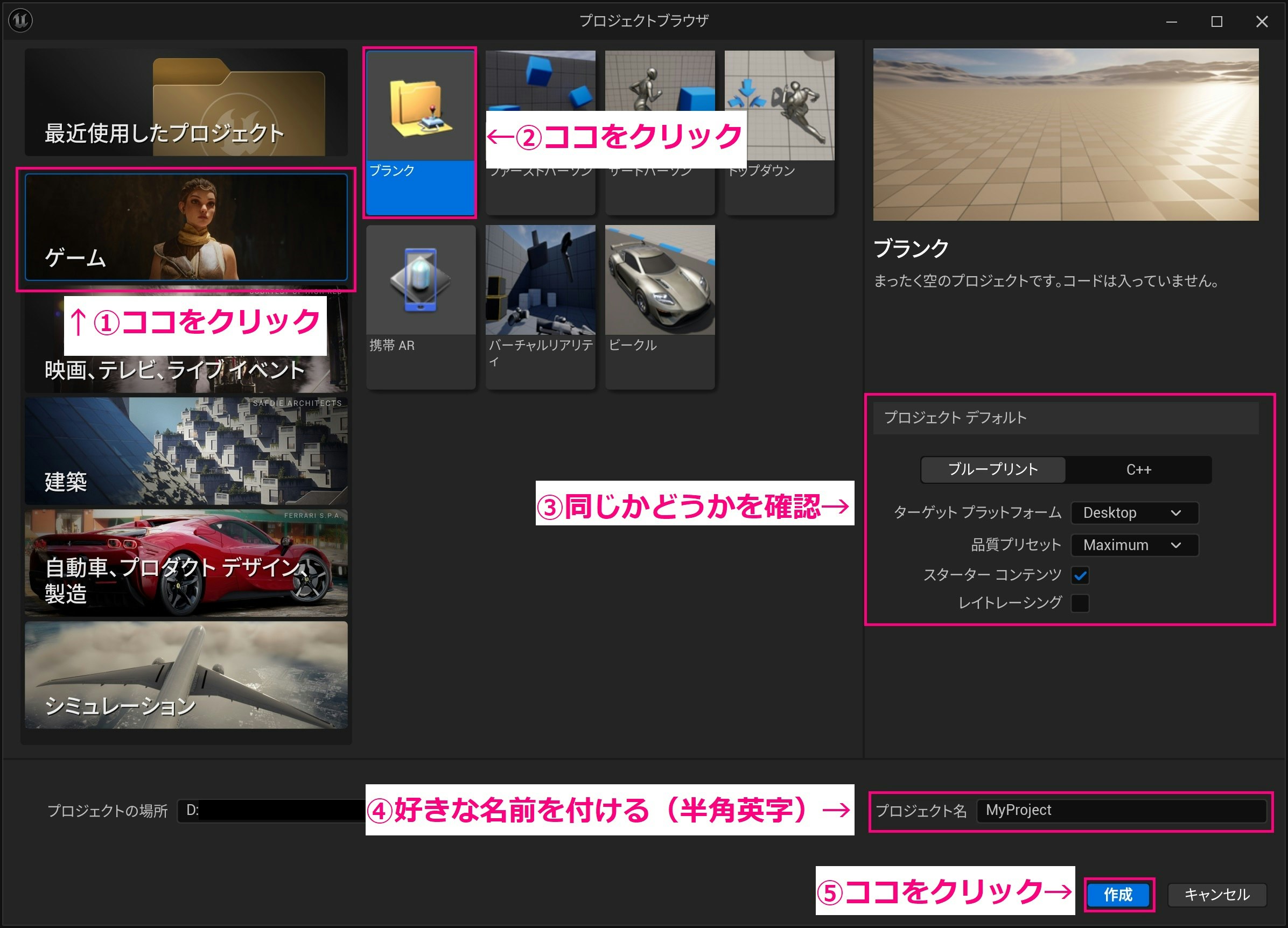
Task: Enable the レイトレーシング checkbox
Action: (x=1081, y=603)
